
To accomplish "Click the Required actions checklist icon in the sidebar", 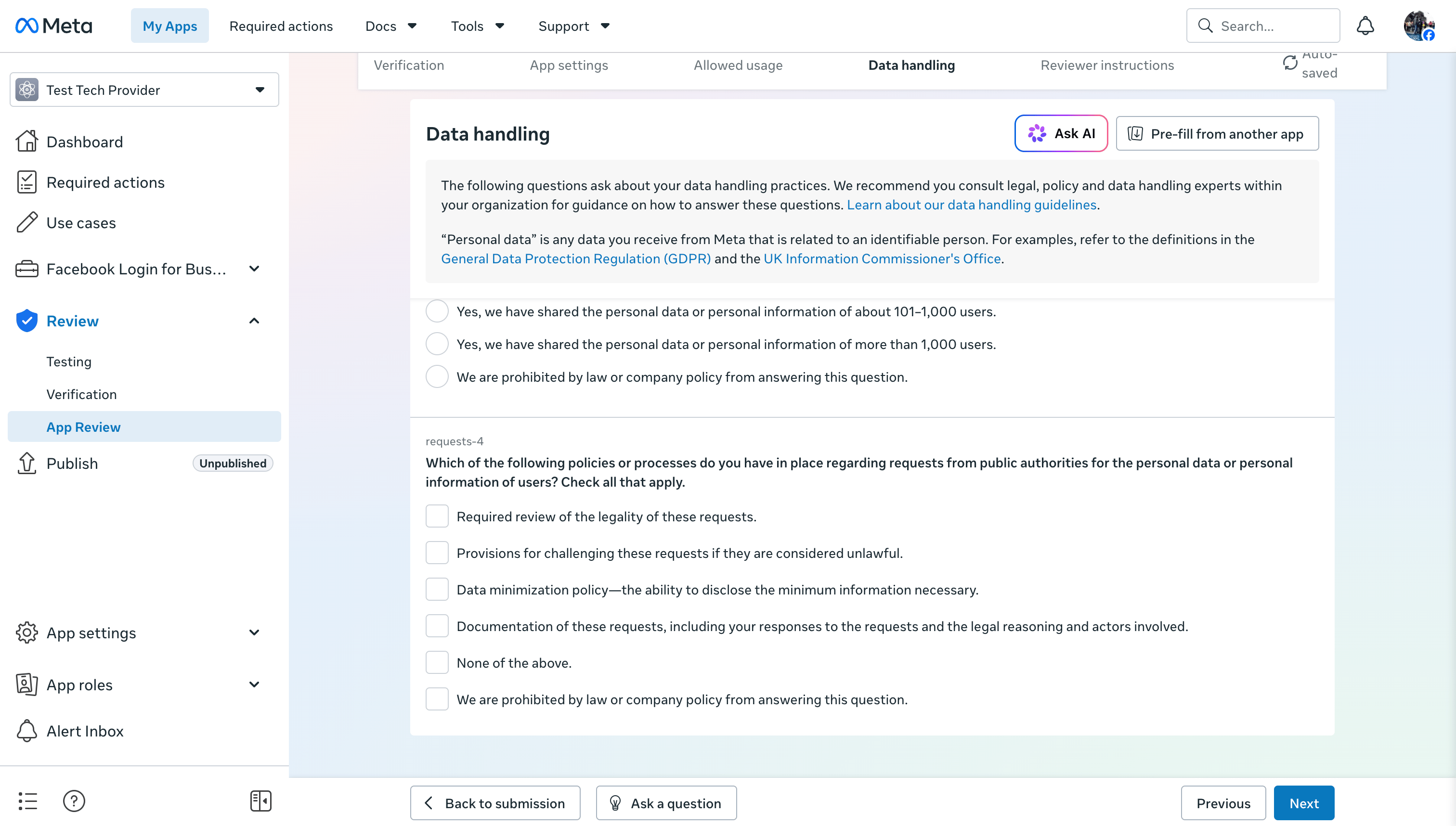I will (26, 182).
